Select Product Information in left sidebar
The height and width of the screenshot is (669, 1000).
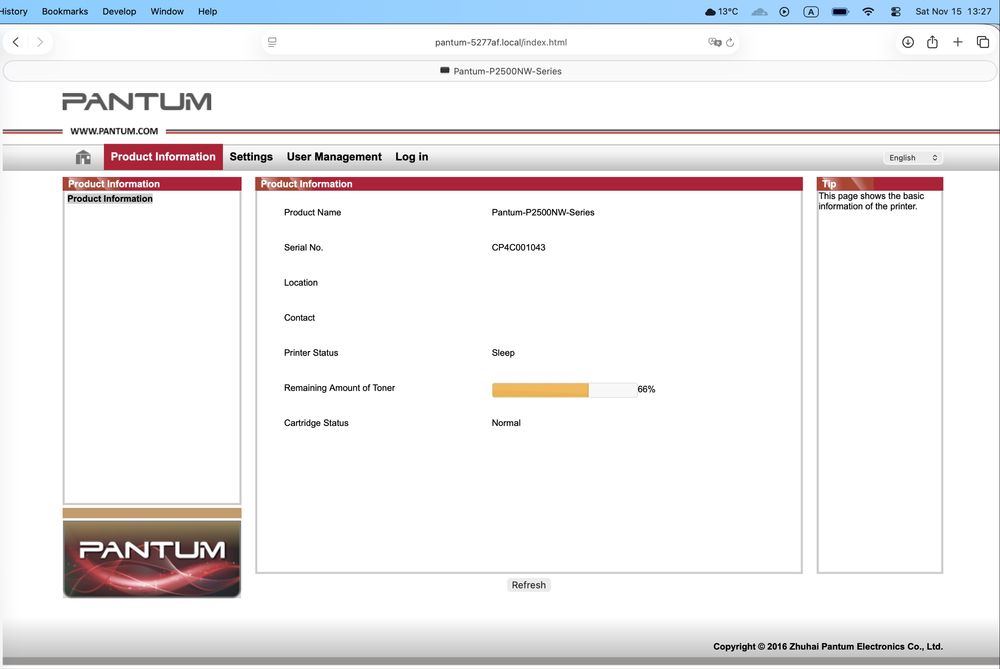[x=110, y=199]
